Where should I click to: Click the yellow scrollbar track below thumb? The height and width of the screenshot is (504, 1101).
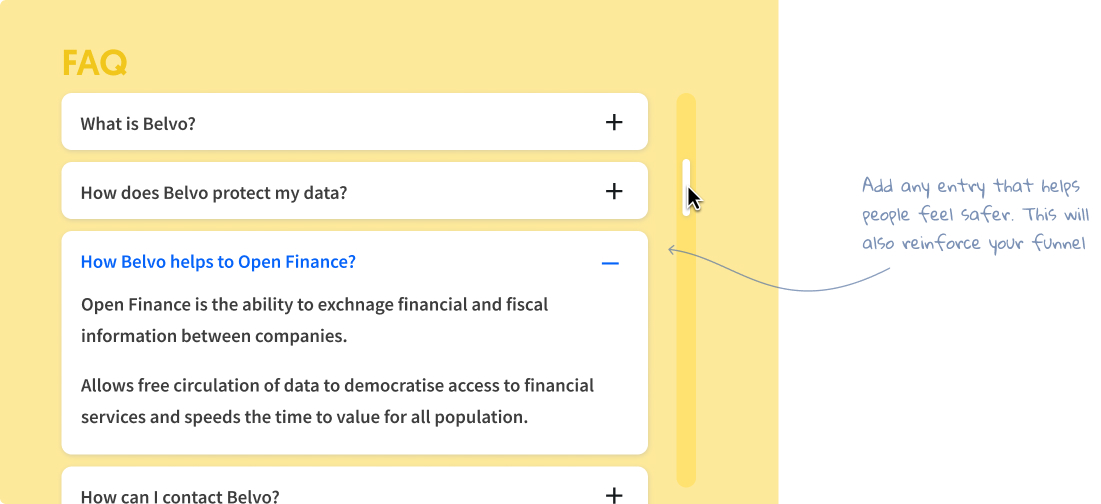tap(686, 351)
